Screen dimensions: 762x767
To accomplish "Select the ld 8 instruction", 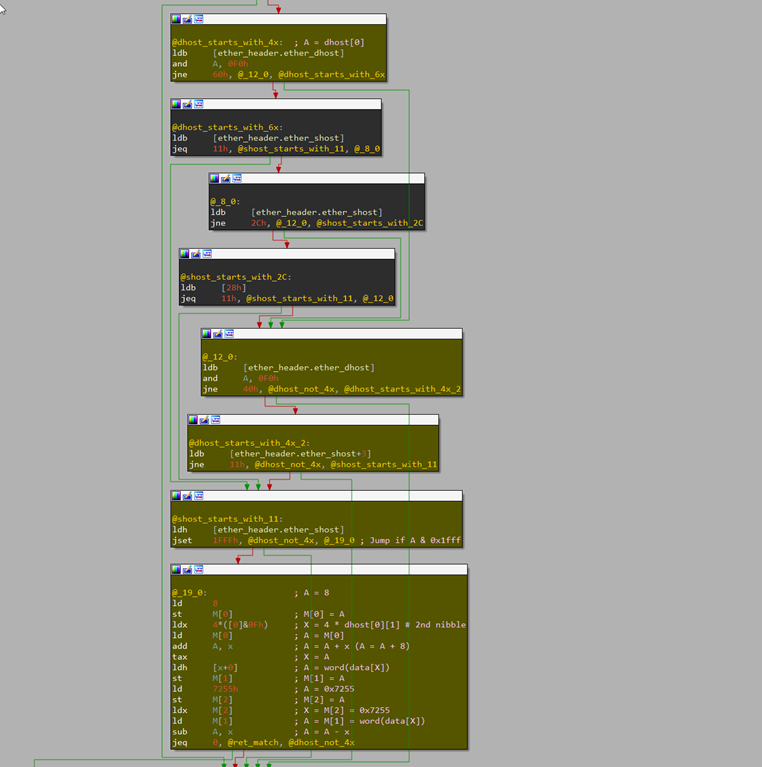I will tap(195, 604).
